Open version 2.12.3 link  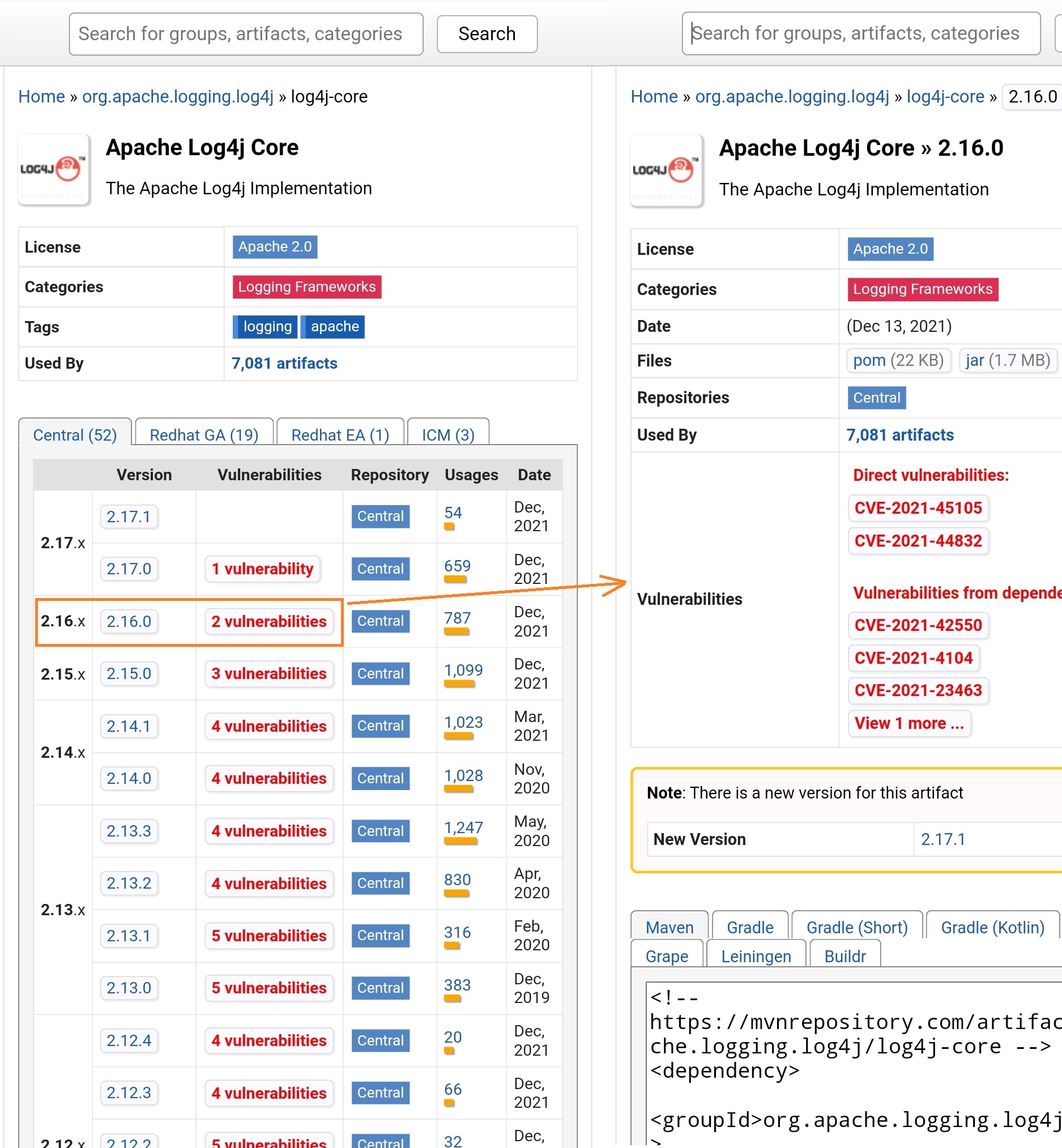coord(129,1092)
